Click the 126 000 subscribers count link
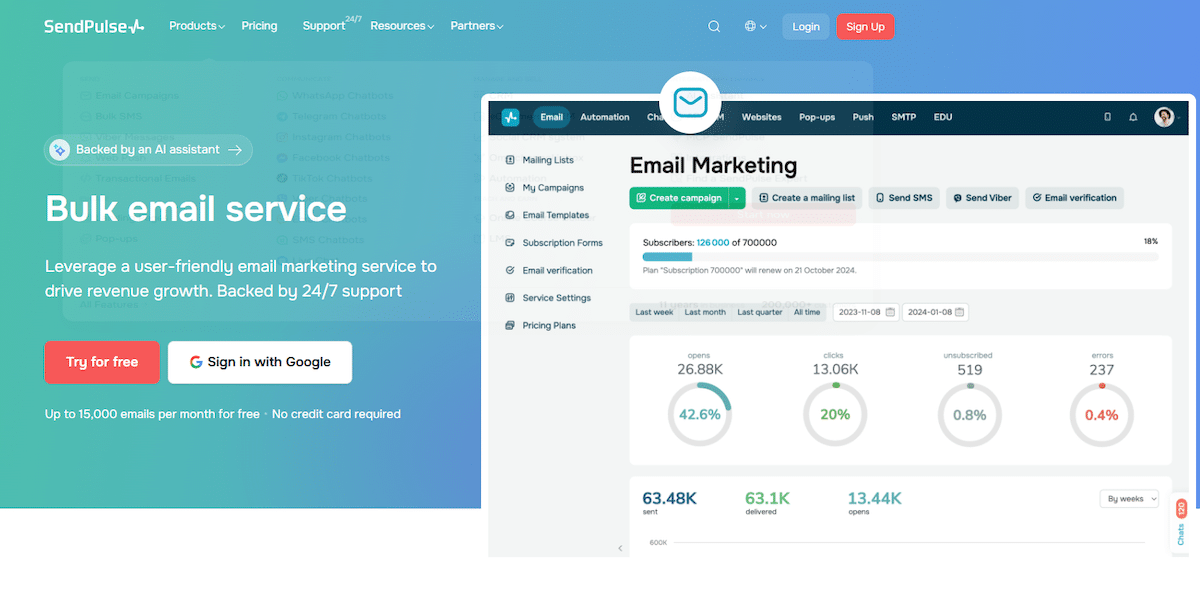The width and height of the screenshot is (1200, 604). coord(713,242)
